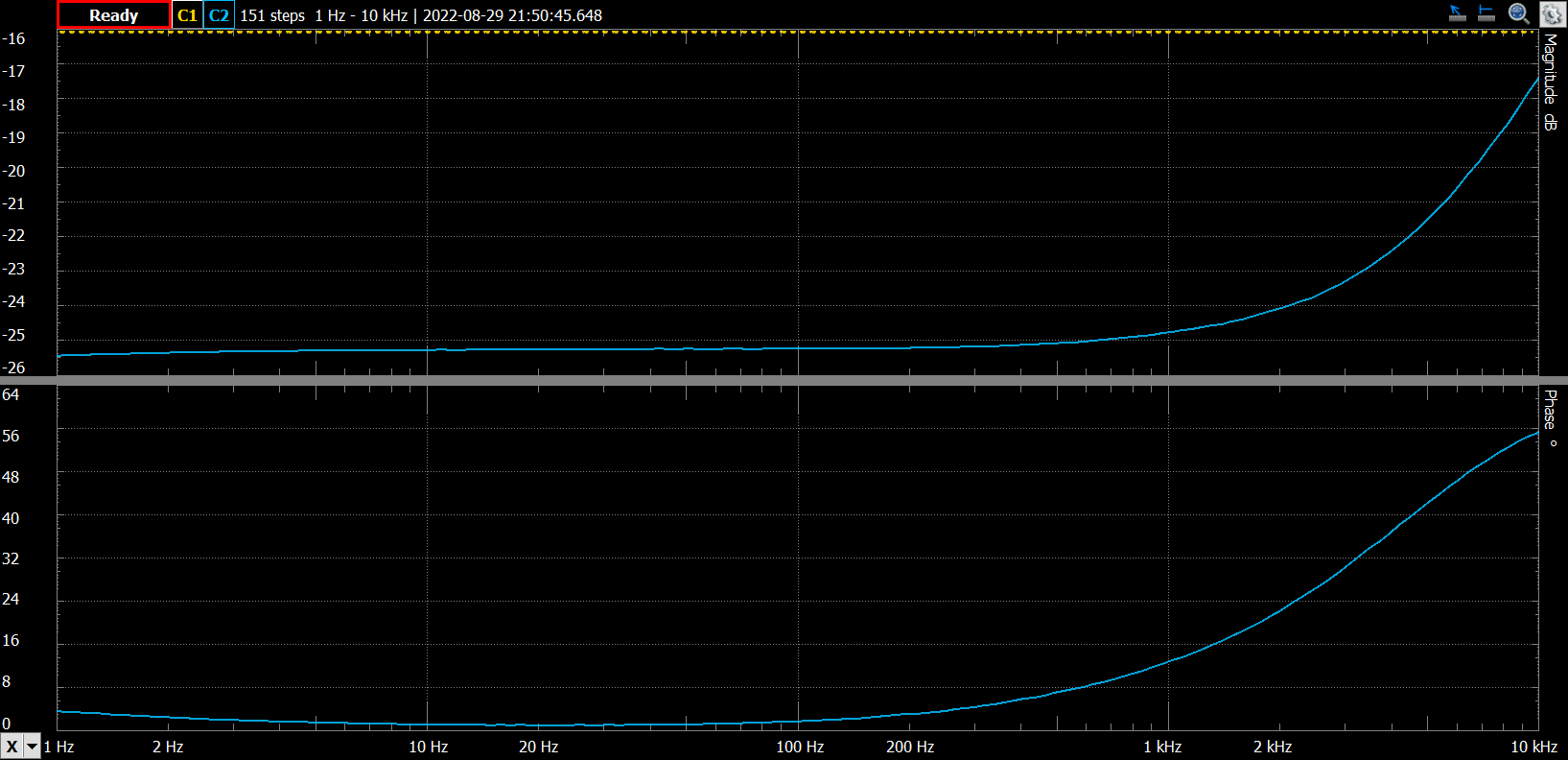Image resolution: width=1568 pixels, height=760 pixels.
Task: Click the acquisition timestamp 2022-08-29 text
Action: (512, 15)
